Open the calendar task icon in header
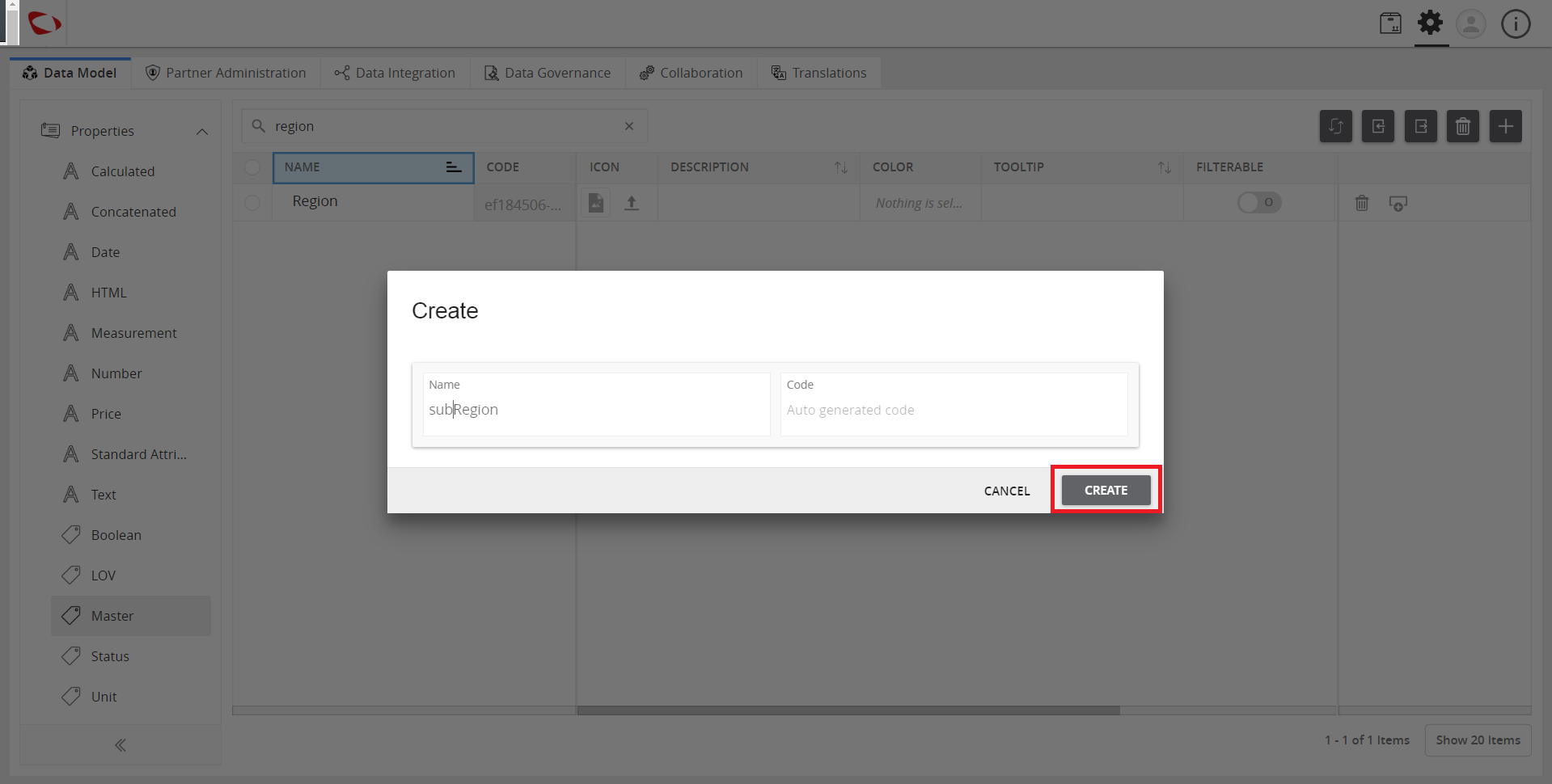 click(x=1390, y=23)
